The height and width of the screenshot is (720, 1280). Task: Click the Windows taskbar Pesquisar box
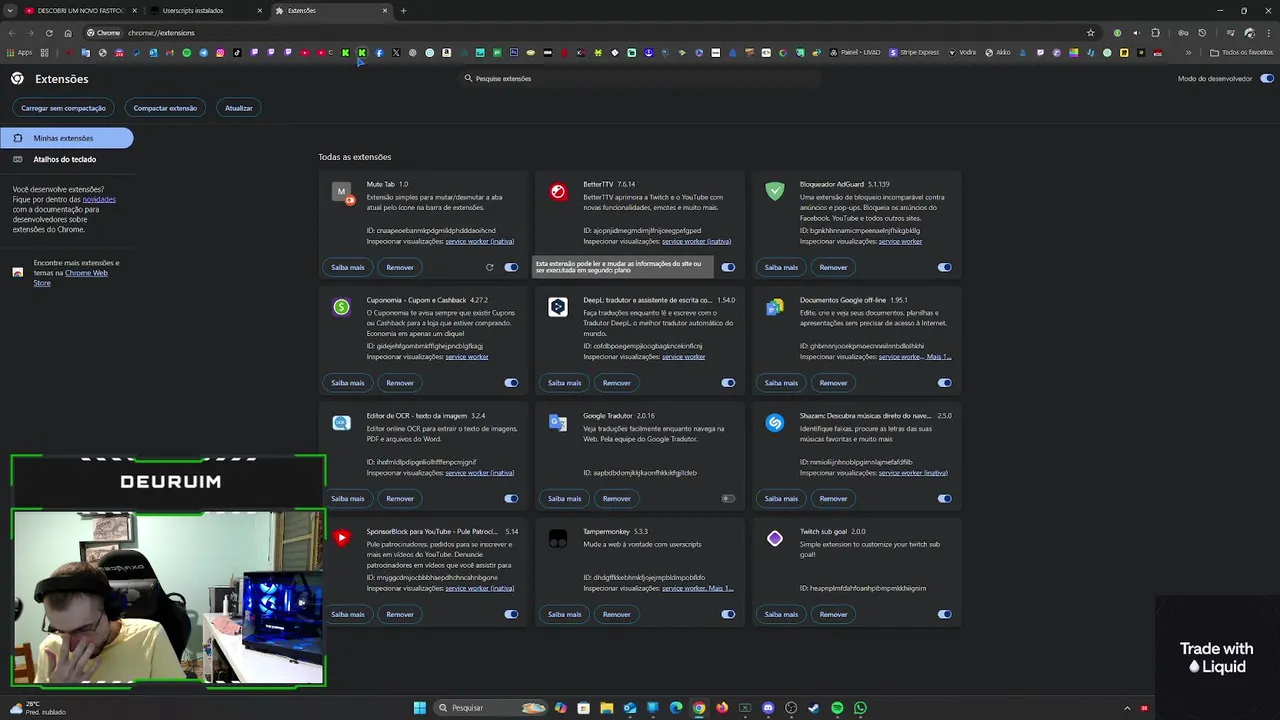pyautogui.click(x=491, y=708)
